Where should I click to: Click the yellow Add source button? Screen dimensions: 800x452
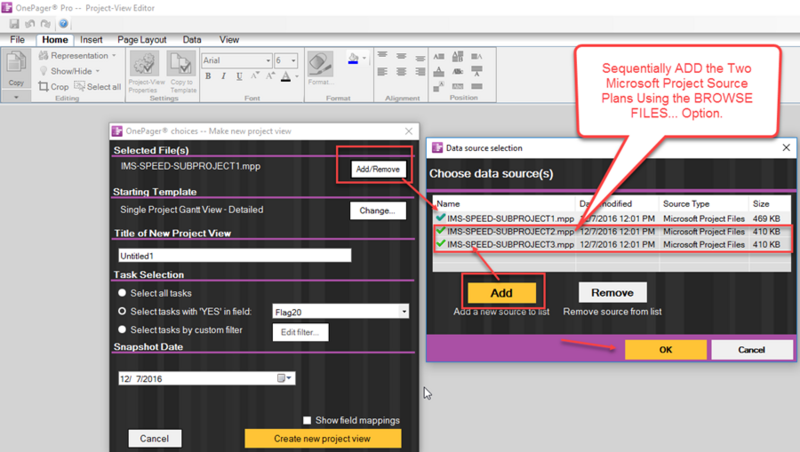tap(502, 293)
